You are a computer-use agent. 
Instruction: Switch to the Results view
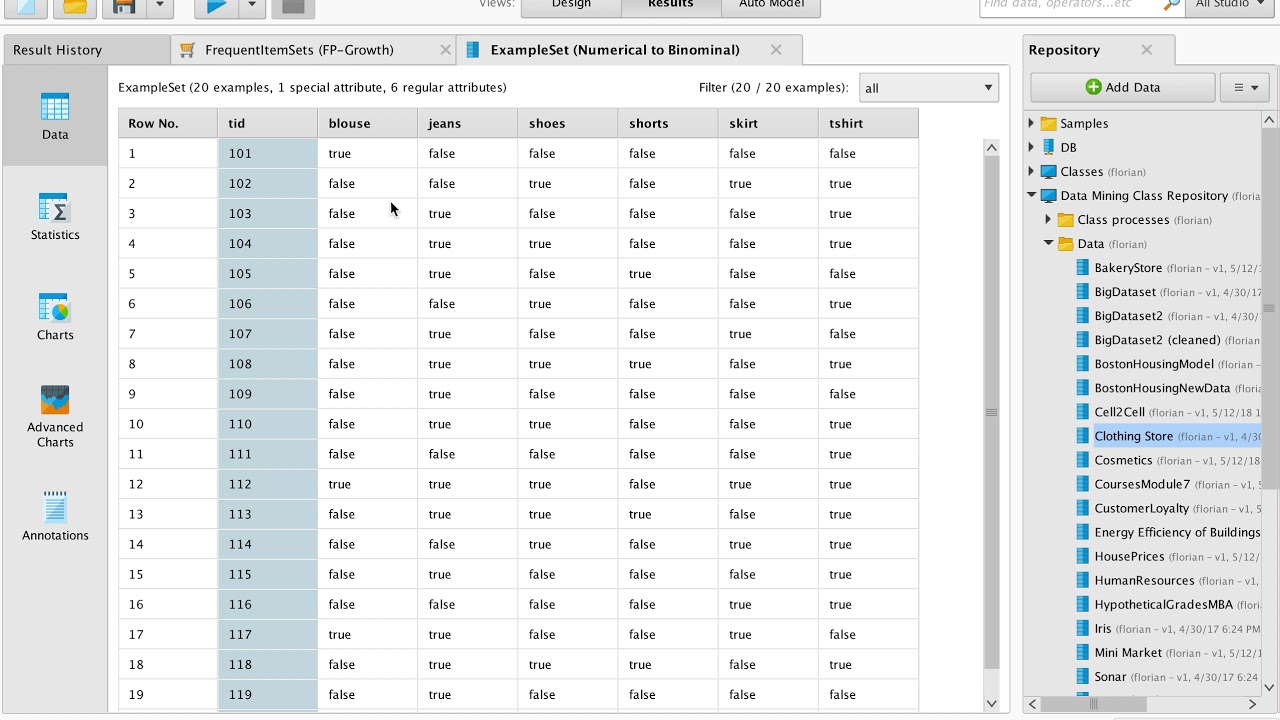pos(671,6)
